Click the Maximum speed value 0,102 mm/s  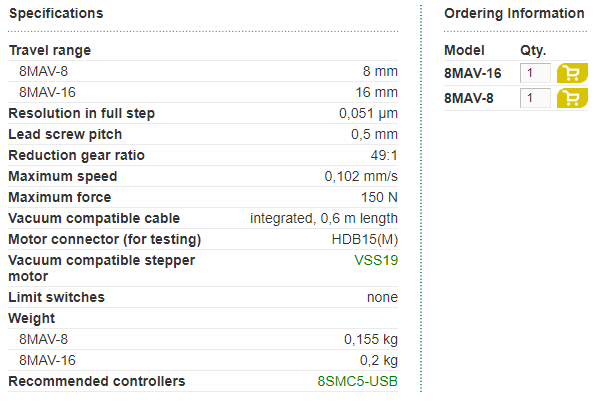pyautogui.click(x=361, y=176)
